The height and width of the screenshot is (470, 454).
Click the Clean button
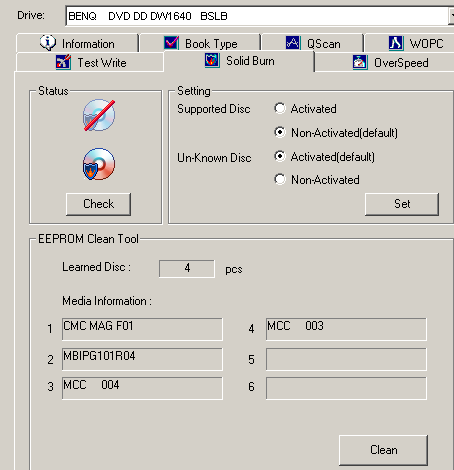click(x=384, y=450)
